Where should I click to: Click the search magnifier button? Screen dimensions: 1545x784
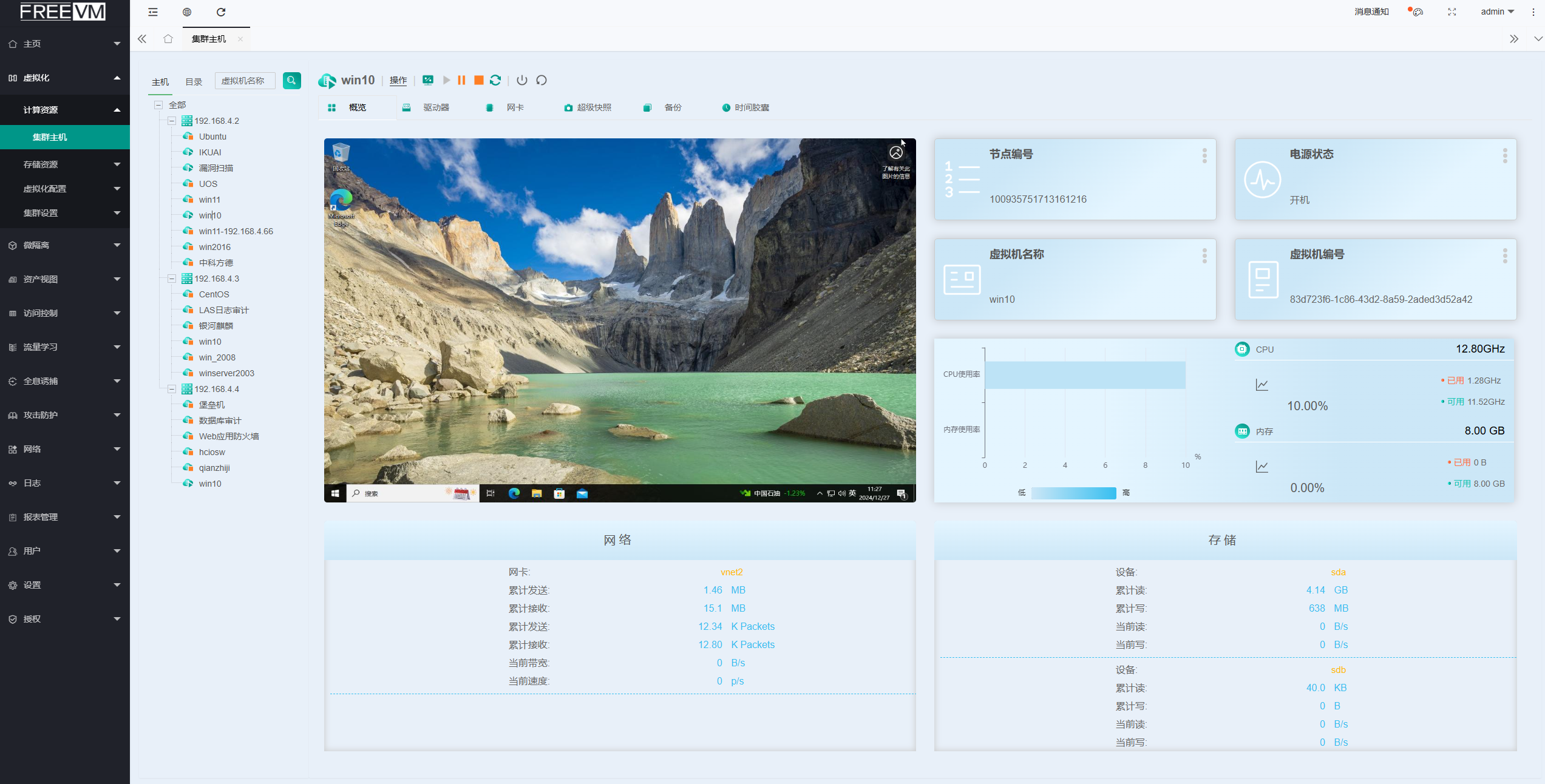tap(291, 81)
